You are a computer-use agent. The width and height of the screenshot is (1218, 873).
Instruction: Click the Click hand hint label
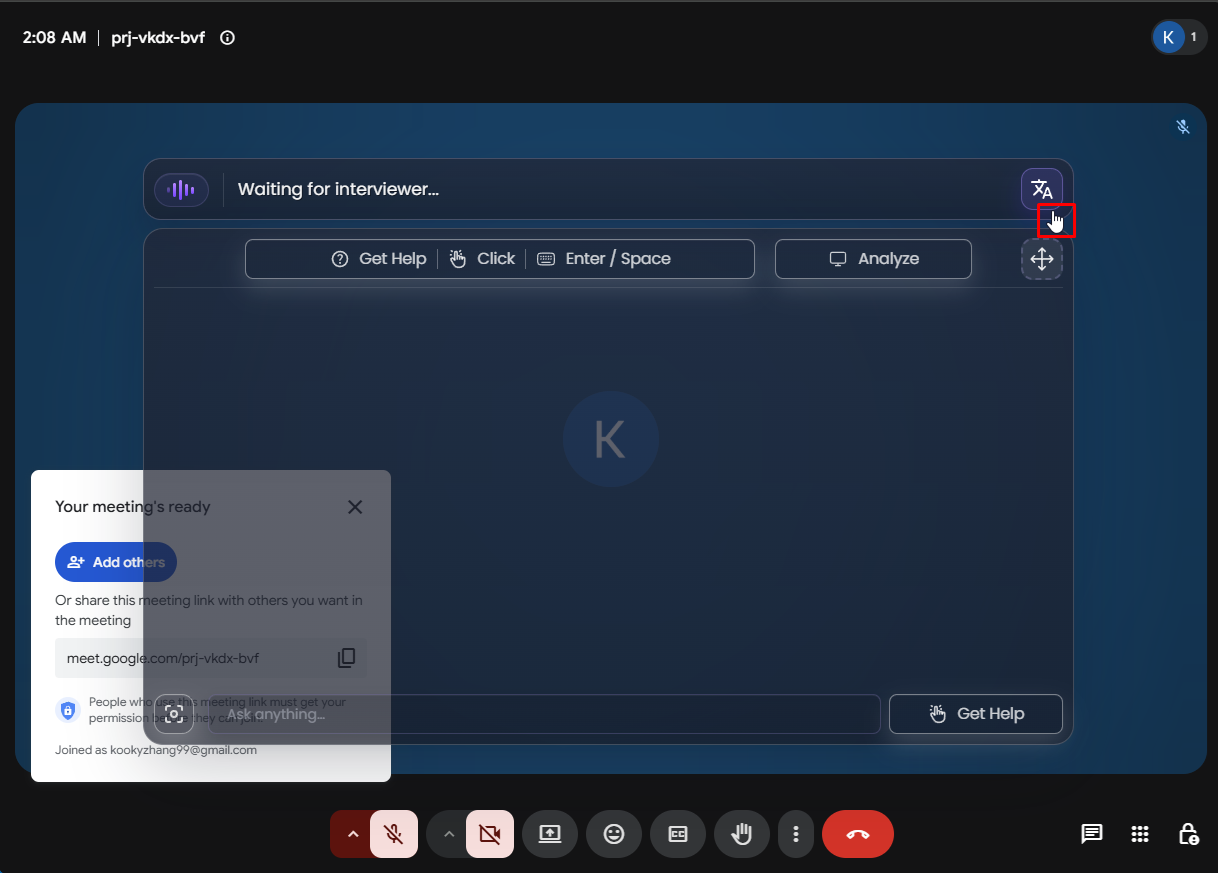point(482,259)
